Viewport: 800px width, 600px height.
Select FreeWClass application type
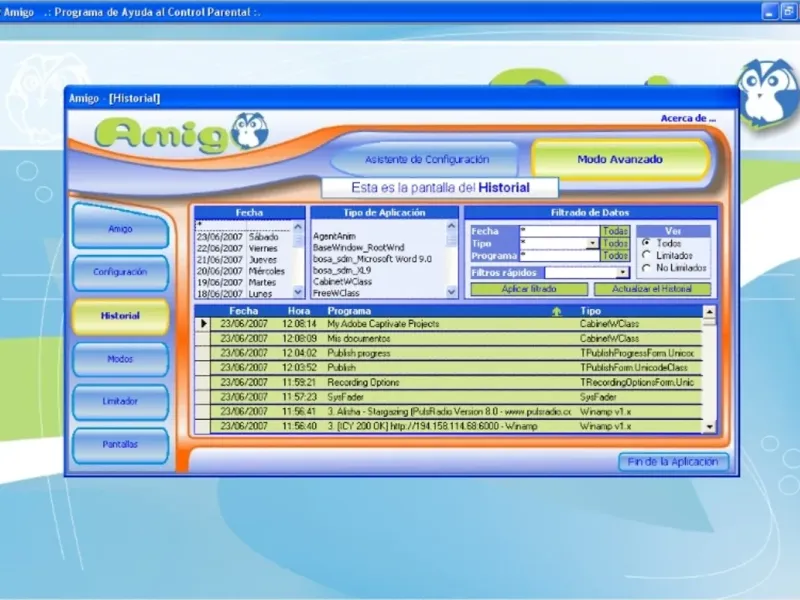coord(379,293)
